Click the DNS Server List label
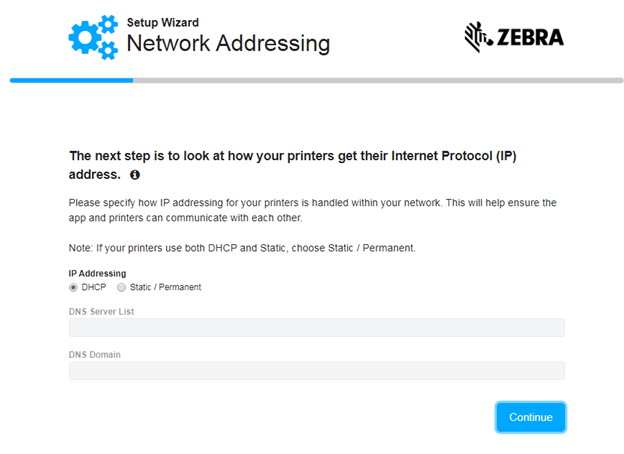Viewport: 624px width, 454px height. 101,311
